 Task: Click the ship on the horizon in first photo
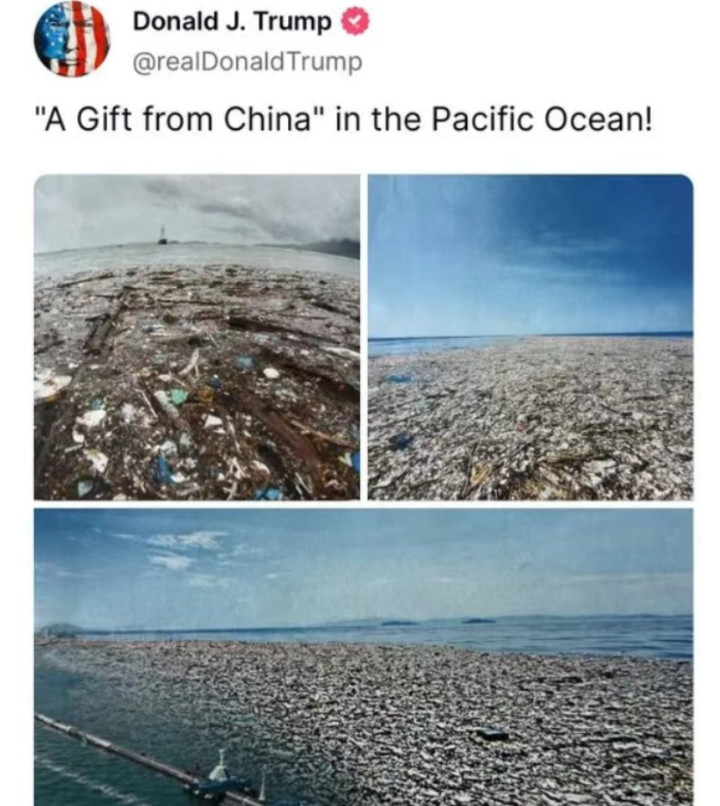click(x=162, y=235)
